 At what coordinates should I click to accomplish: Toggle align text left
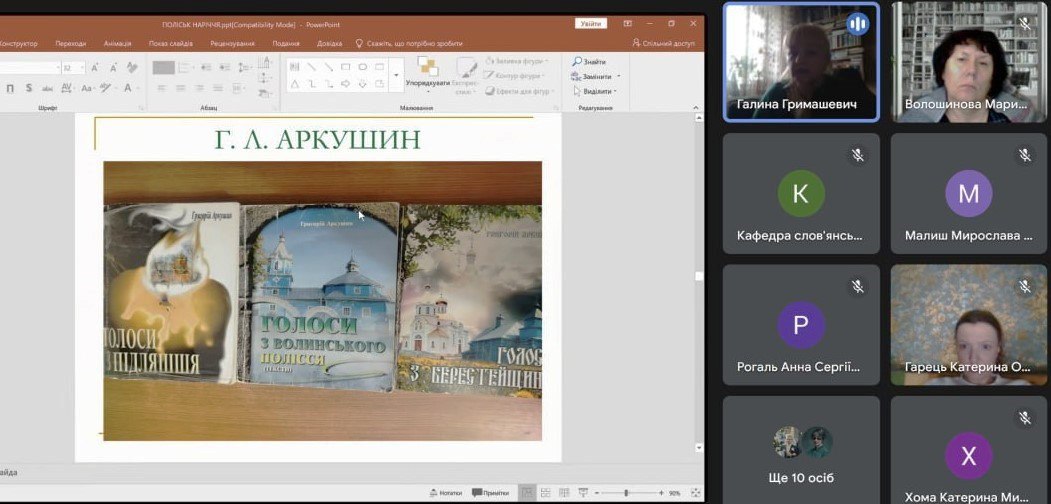coord(161,88)
